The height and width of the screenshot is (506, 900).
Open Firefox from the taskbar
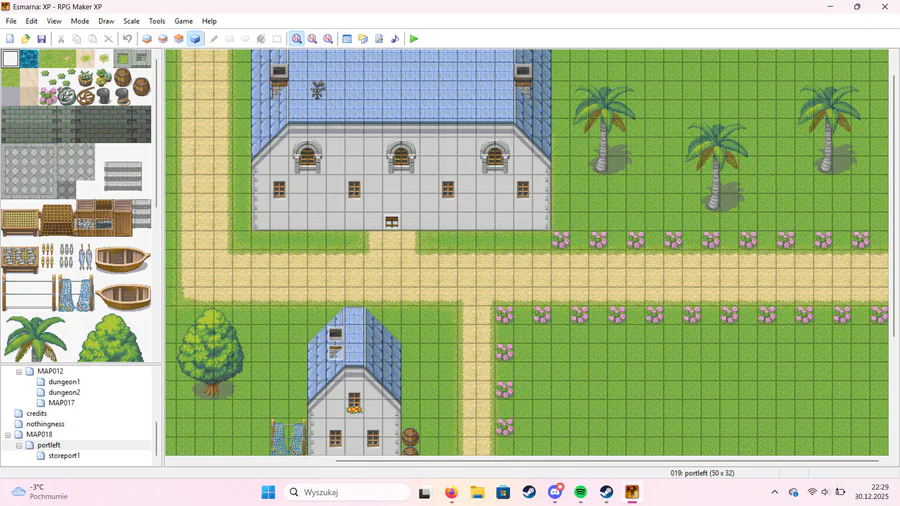[452, 492]
